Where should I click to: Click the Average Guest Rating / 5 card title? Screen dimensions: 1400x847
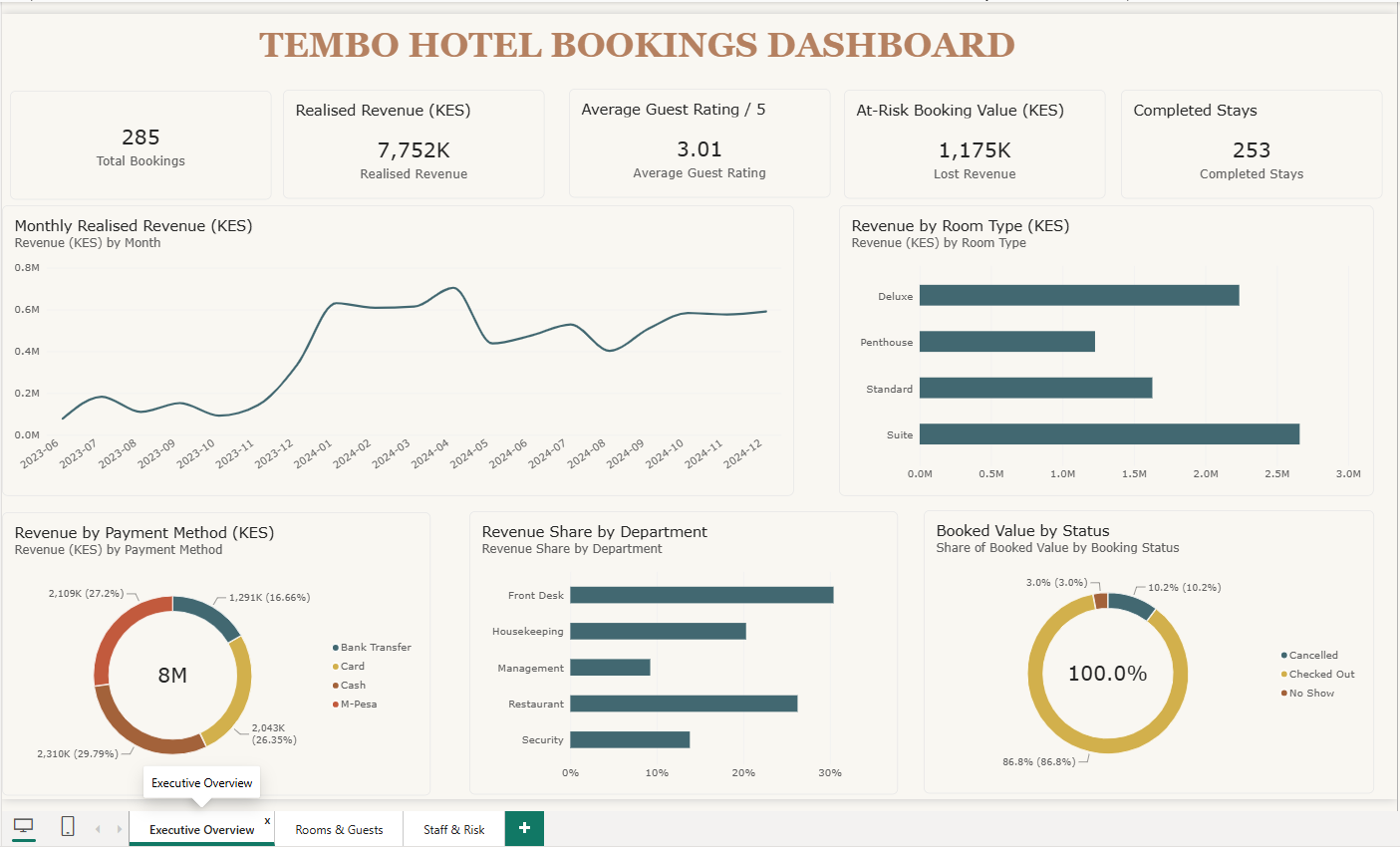(x=674, y=110)
